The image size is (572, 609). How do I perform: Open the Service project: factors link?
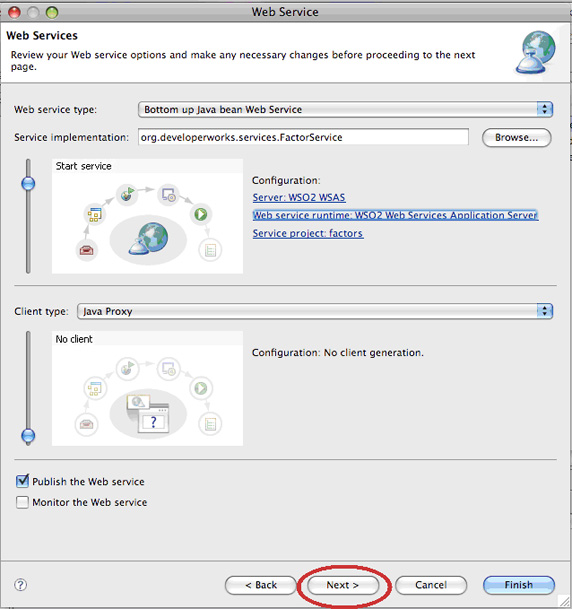coord(308,233)
